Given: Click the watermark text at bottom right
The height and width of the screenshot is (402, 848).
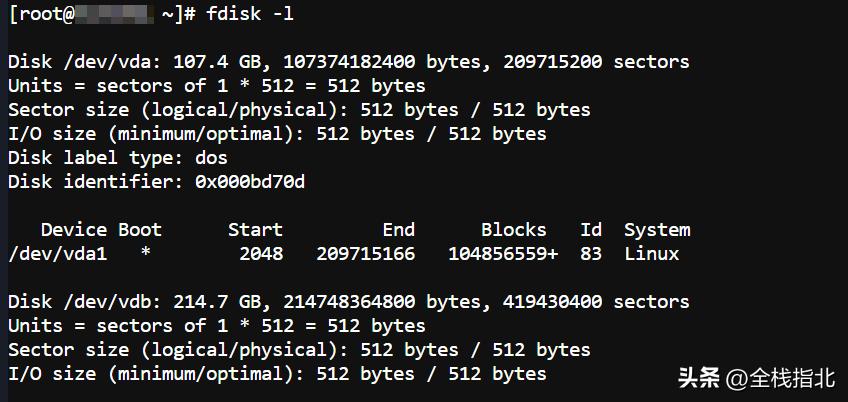Looking at the screenshot, I should [757, 379].
